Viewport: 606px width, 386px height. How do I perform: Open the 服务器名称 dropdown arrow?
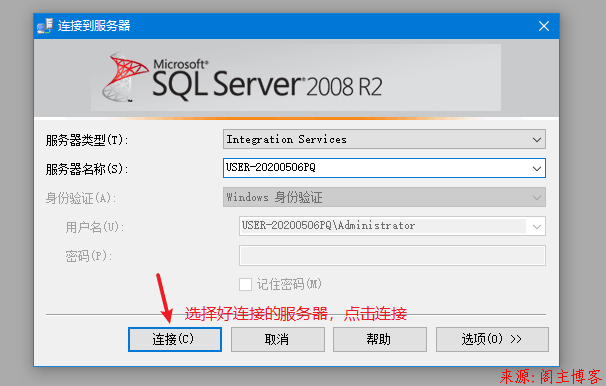click(536, 168)
